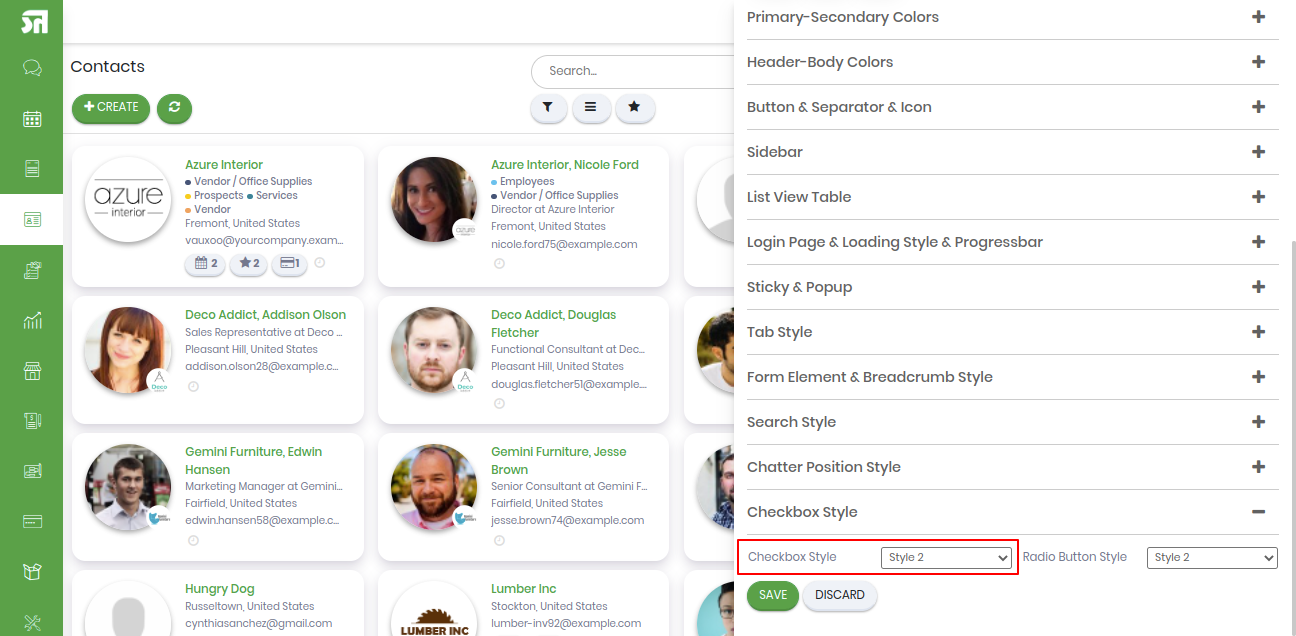
Task: Open the Contacts card icon in sidebar
Action: pyautogui.click(x=32, y=219)
